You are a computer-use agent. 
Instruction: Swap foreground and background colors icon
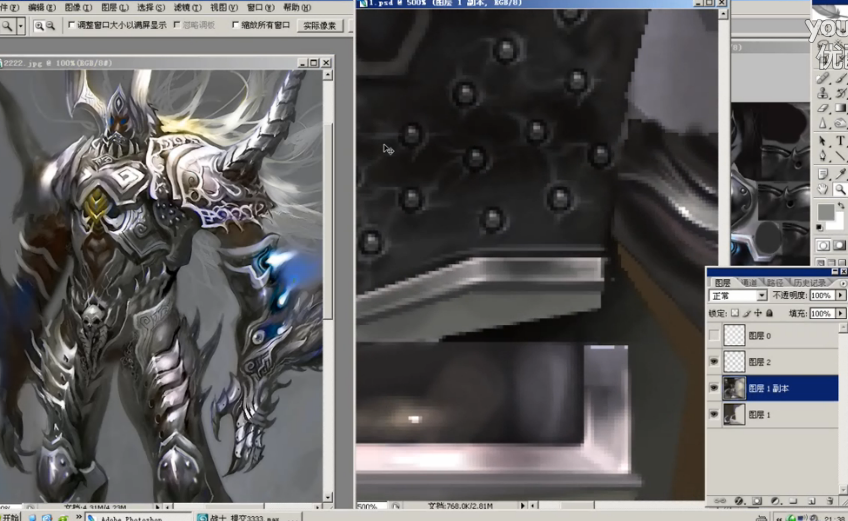point(840,206)
